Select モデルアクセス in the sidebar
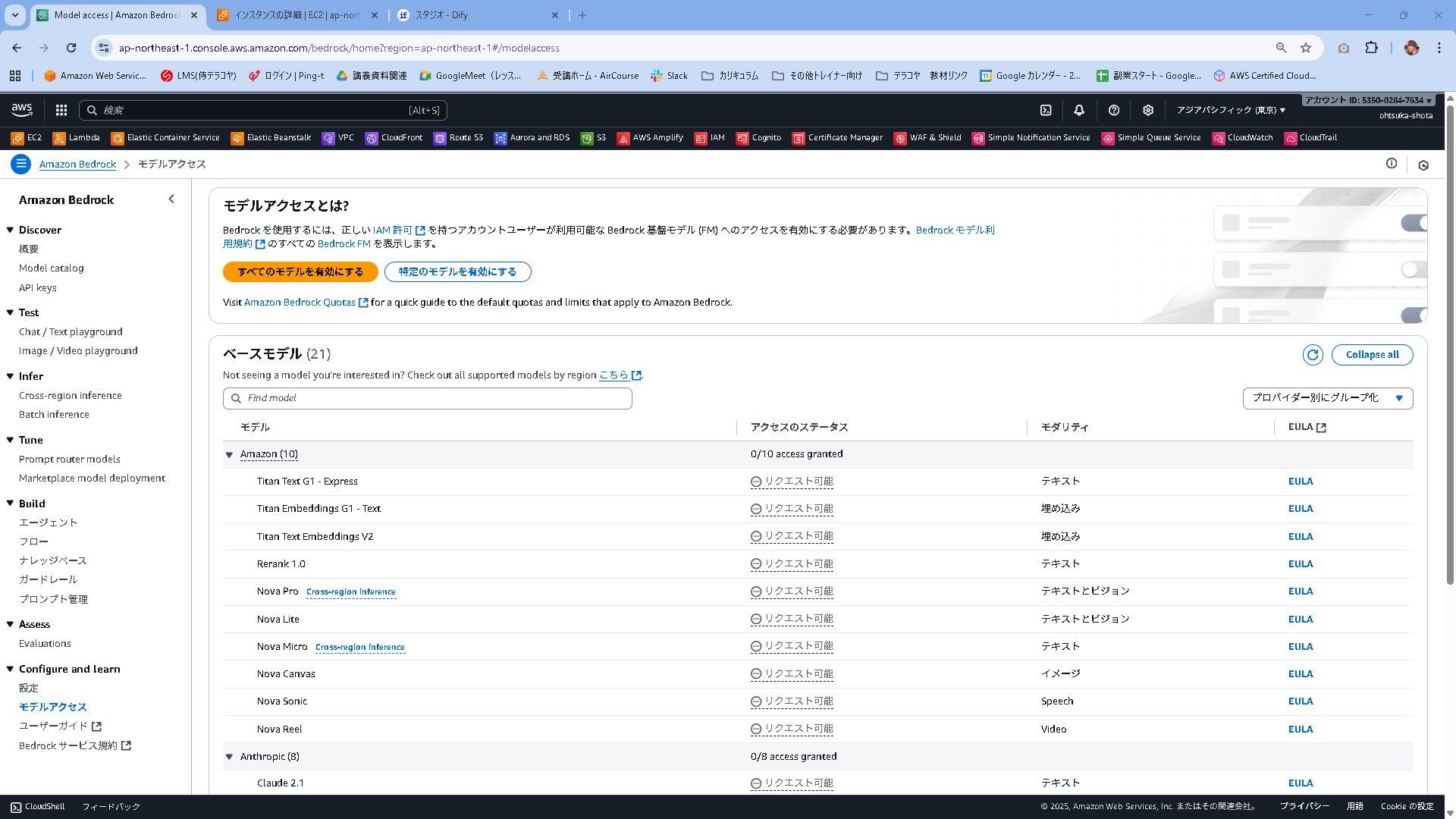Viewport: 1456px width, 819px height. [x=53, y=706]
